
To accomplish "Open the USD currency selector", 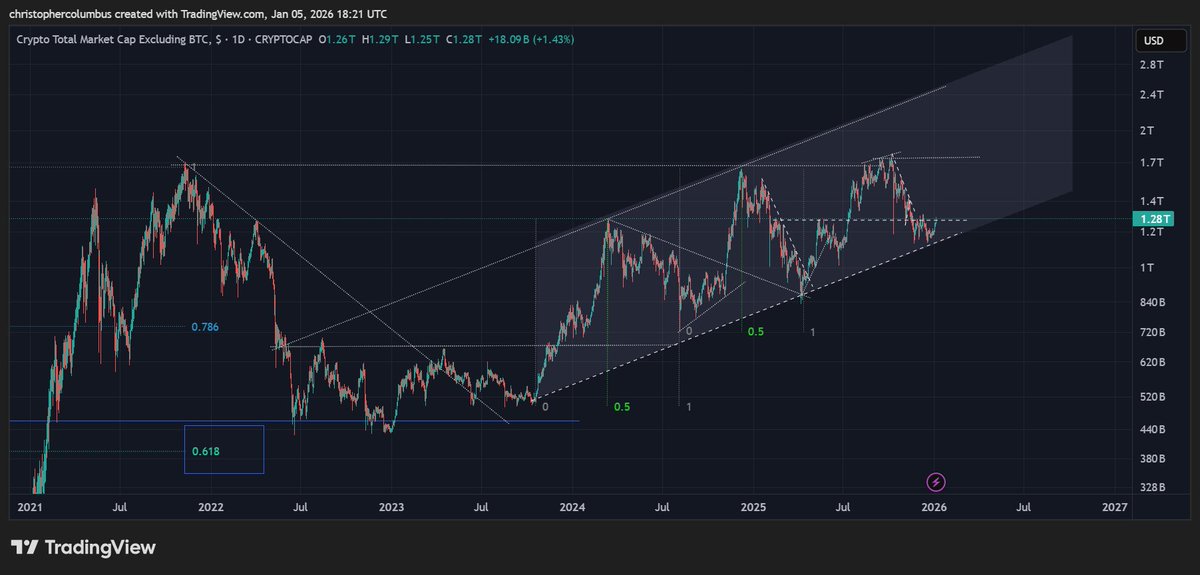I will pyautogui.click(x=1160, y=42).
